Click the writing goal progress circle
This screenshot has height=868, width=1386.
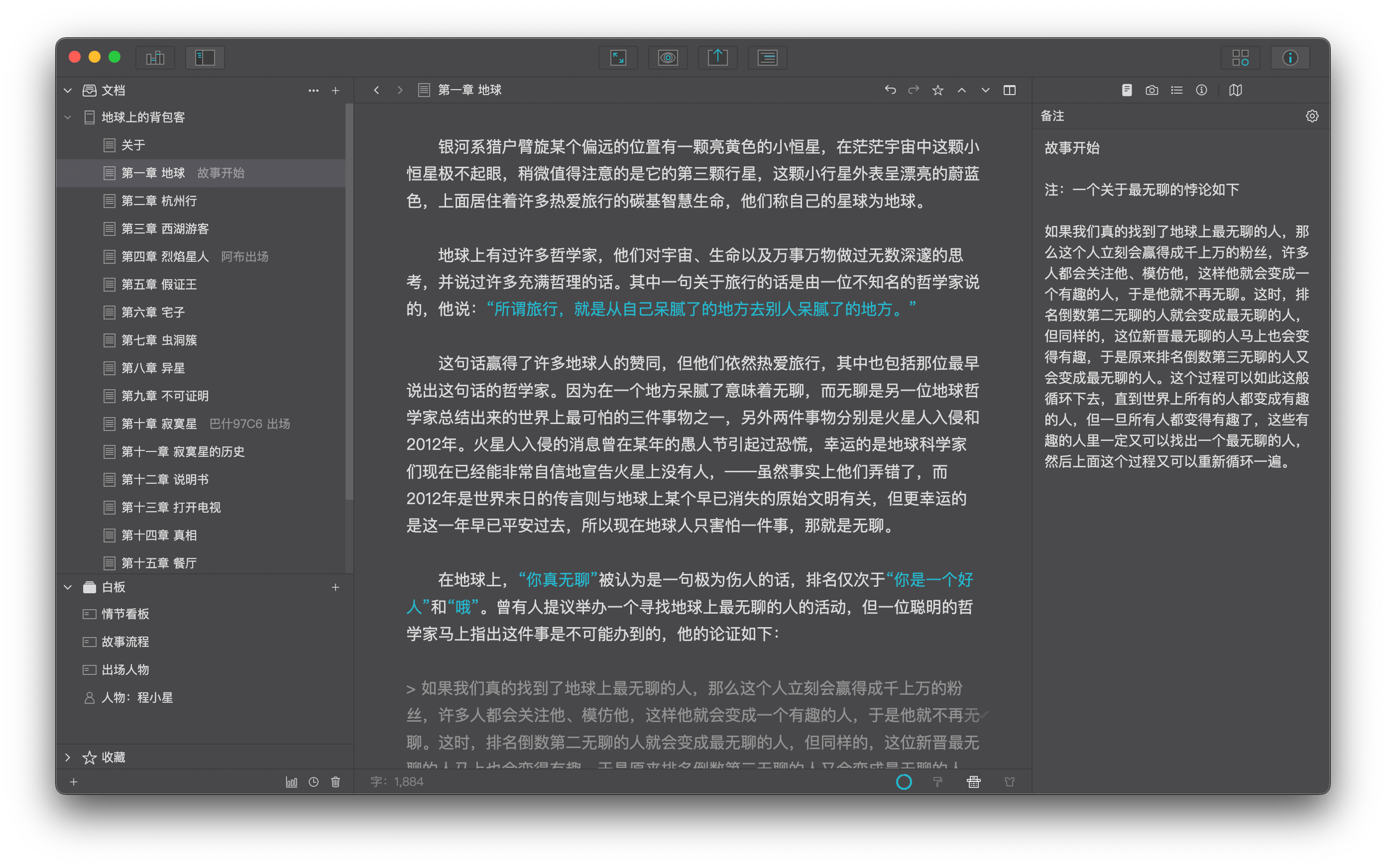pos(904,782)
